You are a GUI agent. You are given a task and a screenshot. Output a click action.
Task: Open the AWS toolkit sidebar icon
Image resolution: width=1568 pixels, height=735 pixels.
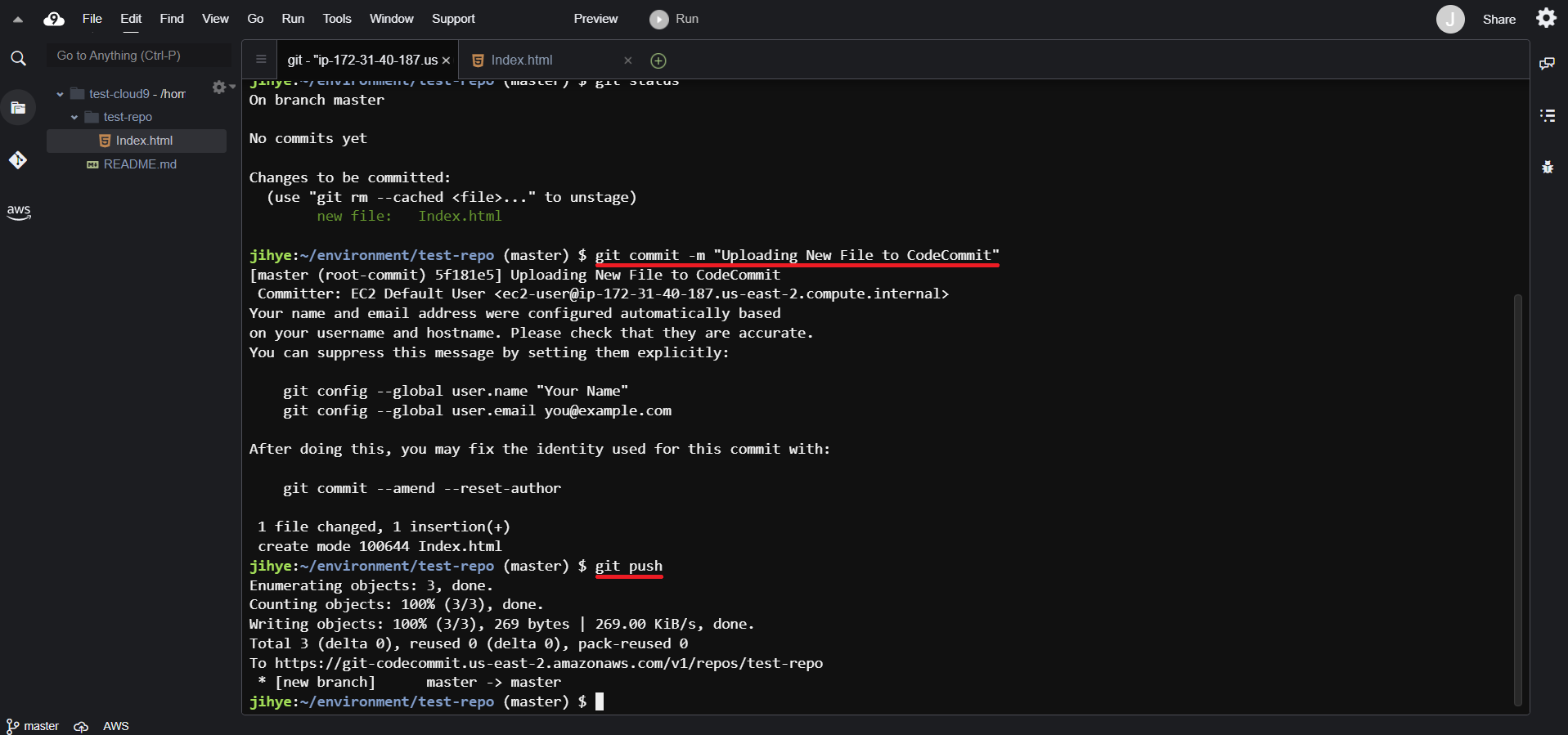18,212
